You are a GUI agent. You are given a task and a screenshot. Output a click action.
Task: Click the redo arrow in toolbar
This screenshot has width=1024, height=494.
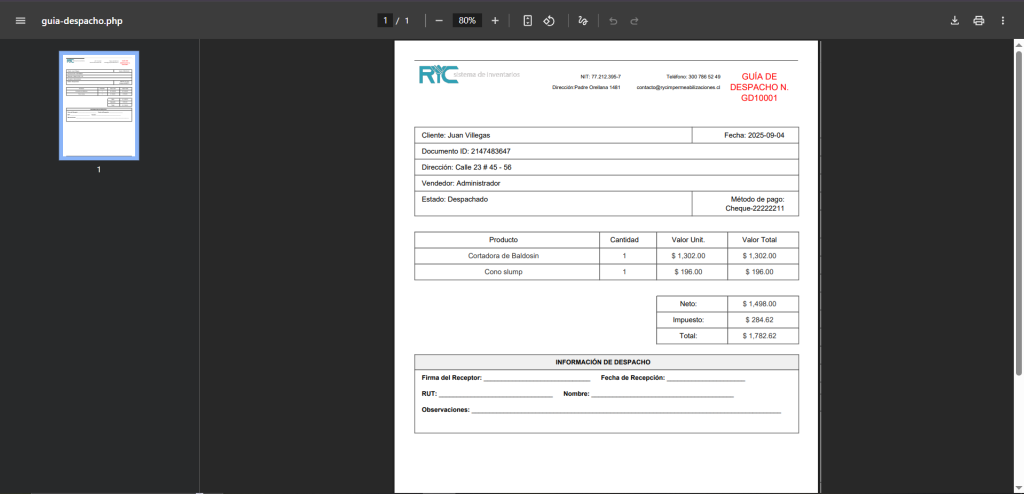coord(635,20)
